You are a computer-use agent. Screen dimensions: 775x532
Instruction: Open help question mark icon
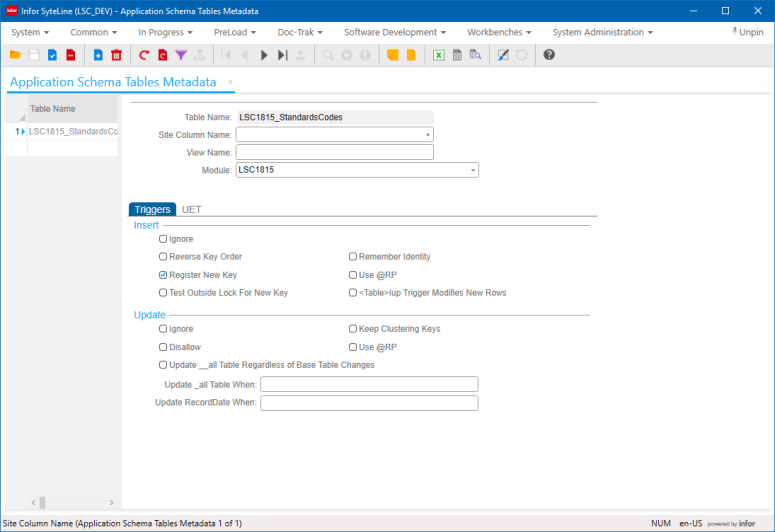tap(549, 55)
